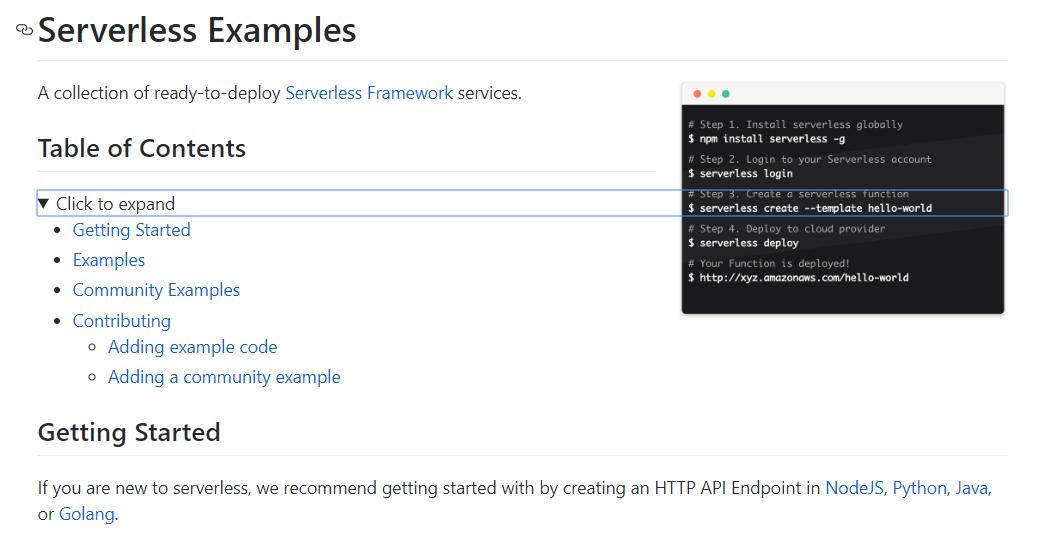Click the 'npm install serverless -g' line
The image size is (1038, 539).
coord(767,139)
